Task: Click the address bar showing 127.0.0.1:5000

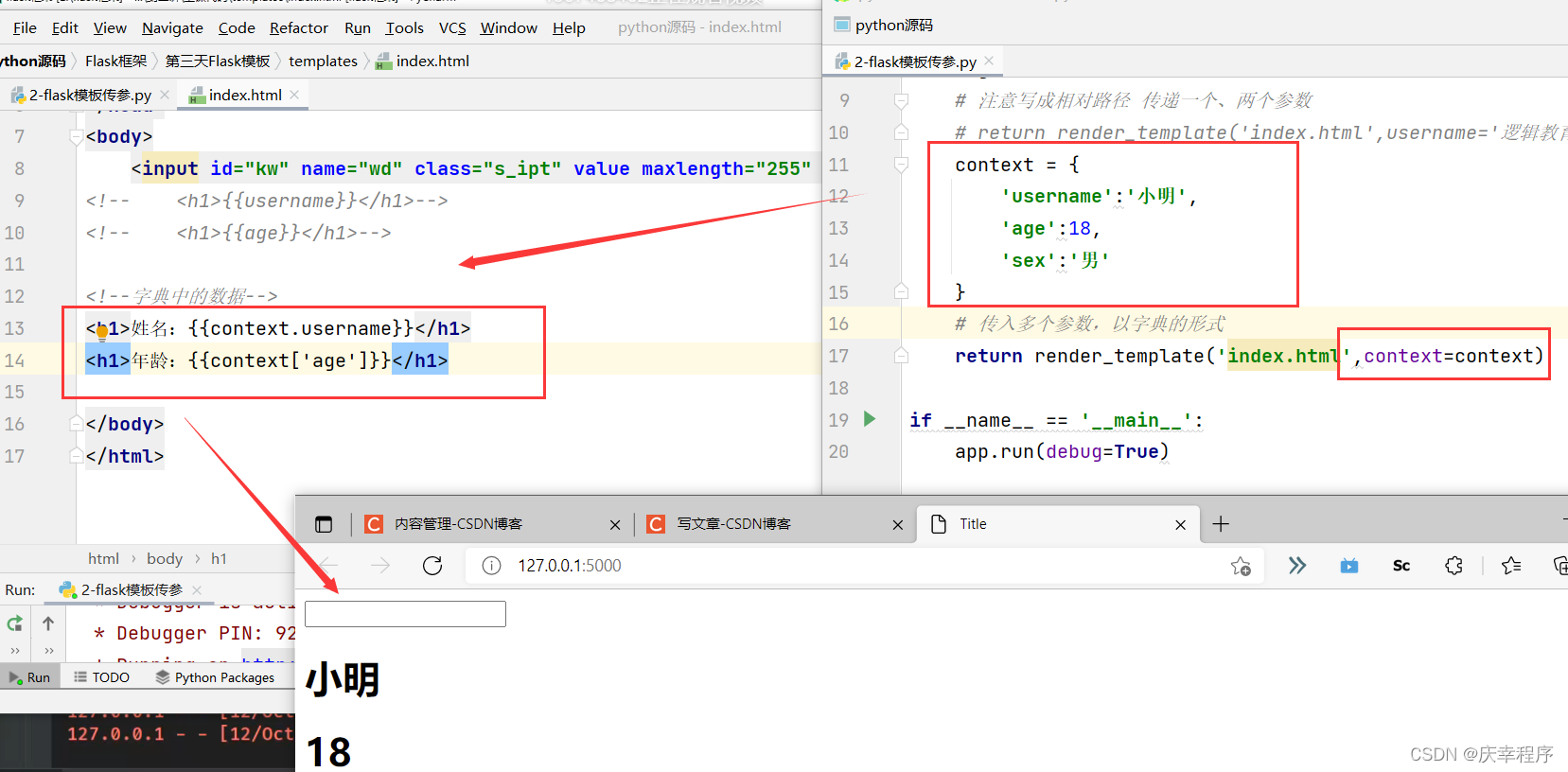Action: click(866, 566)
